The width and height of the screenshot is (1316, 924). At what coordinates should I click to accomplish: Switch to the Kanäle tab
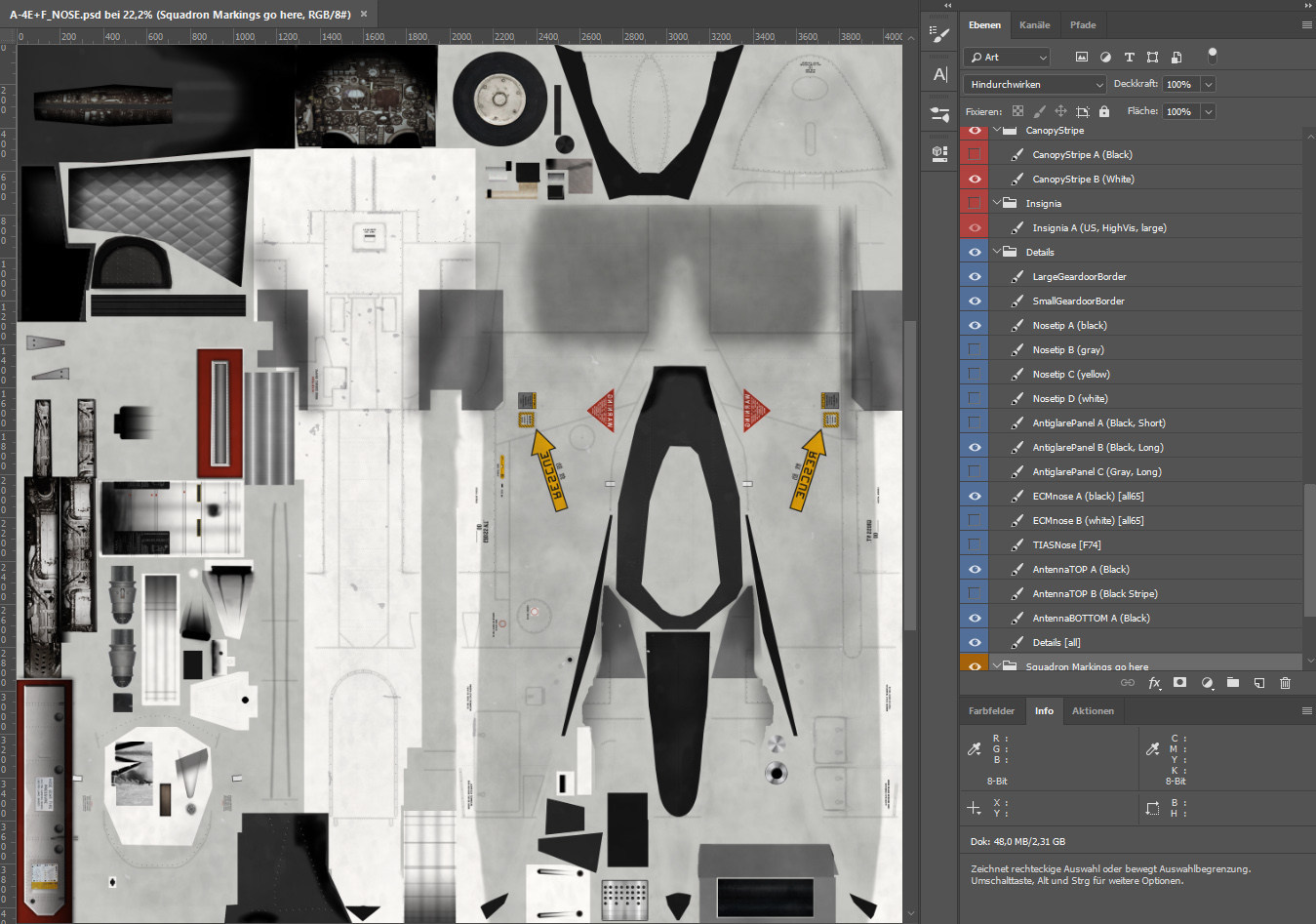[1034, 25]
